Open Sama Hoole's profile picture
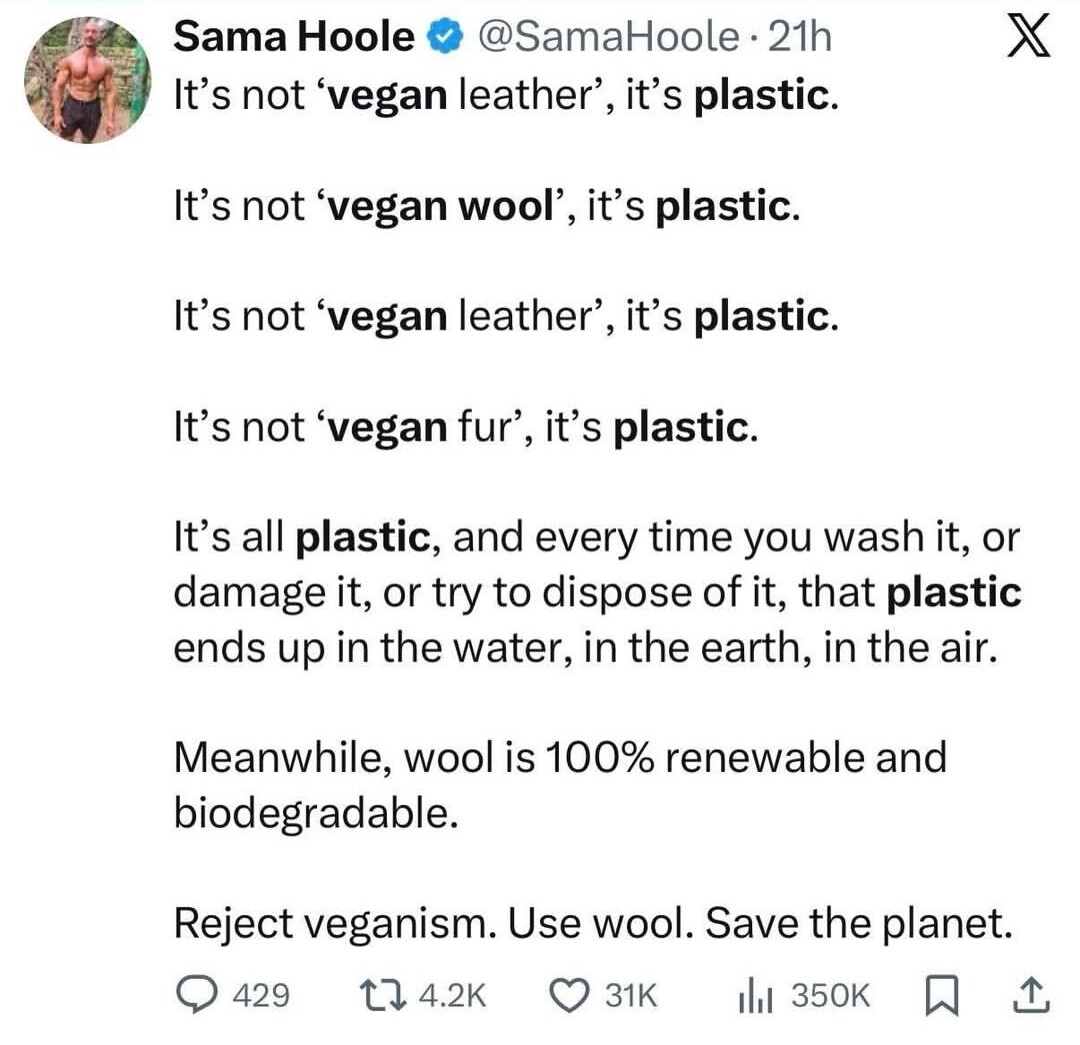 (87, 79)
